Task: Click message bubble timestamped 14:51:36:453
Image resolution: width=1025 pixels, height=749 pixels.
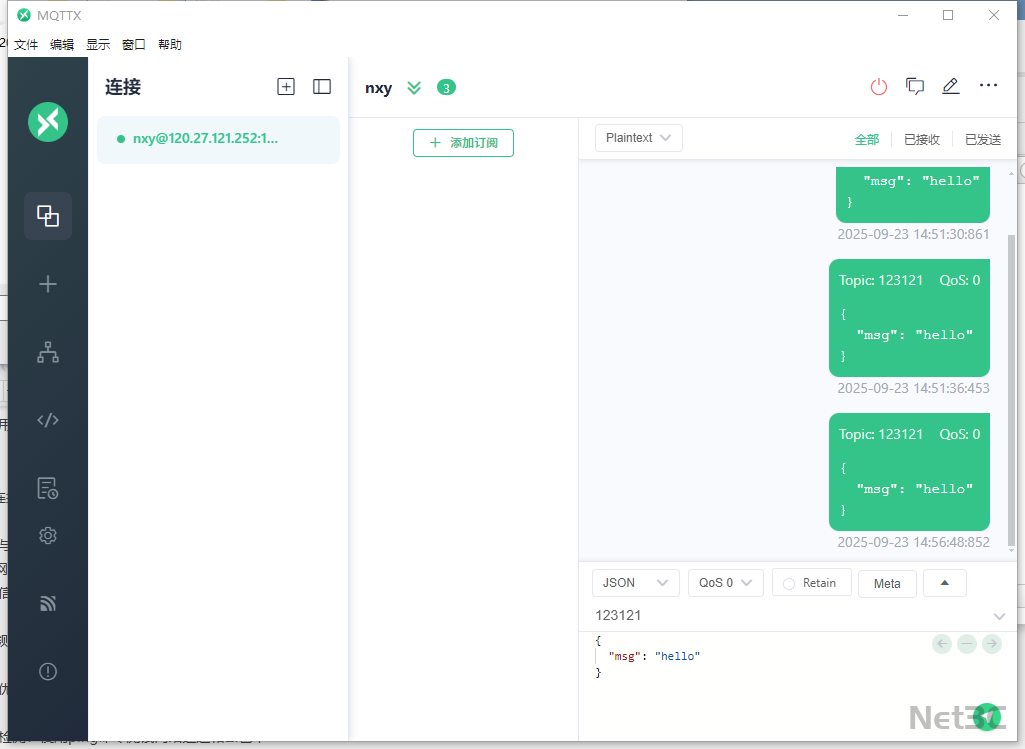Action: [909, 318]
